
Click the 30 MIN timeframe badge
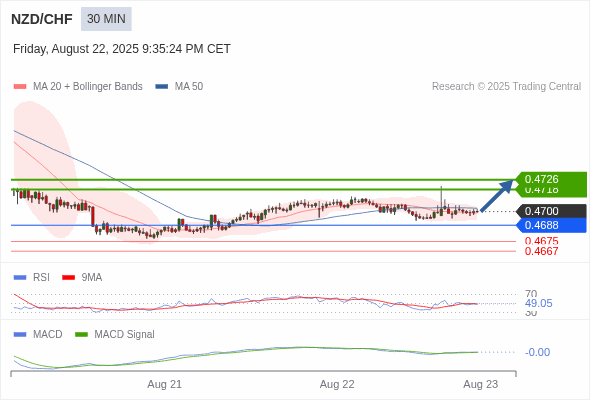click(106, 19)
